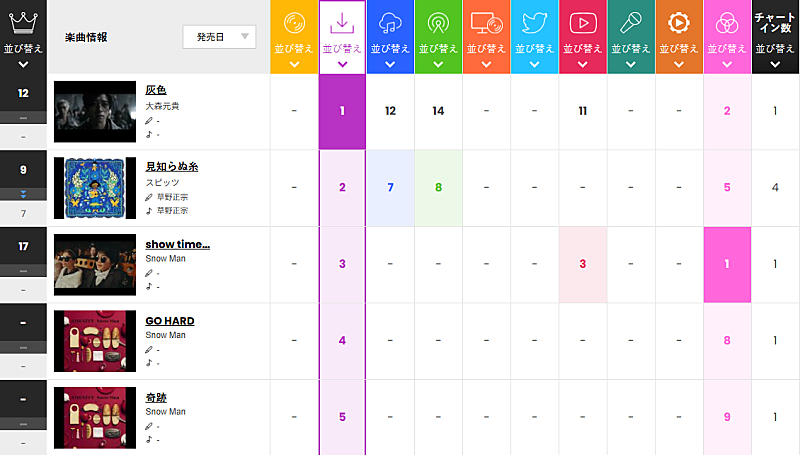
Task: Click pink rank 9 for 奇跡
Action: coord(727,417)
